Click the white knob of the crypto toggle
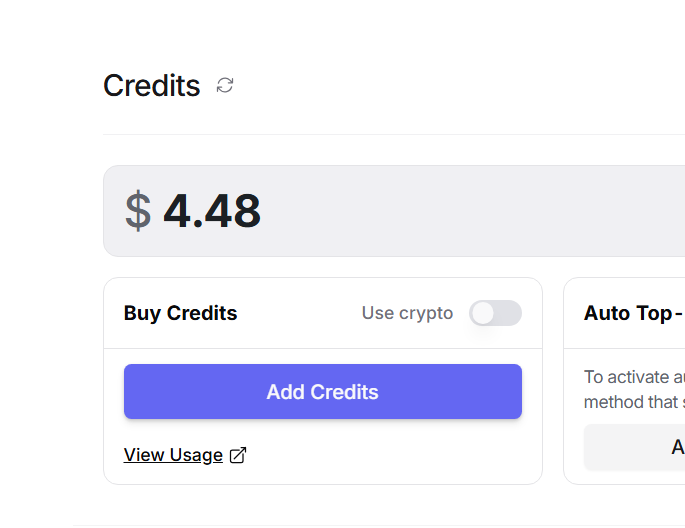The width and height of the screenshot is (685, 528). pos(484,313)
